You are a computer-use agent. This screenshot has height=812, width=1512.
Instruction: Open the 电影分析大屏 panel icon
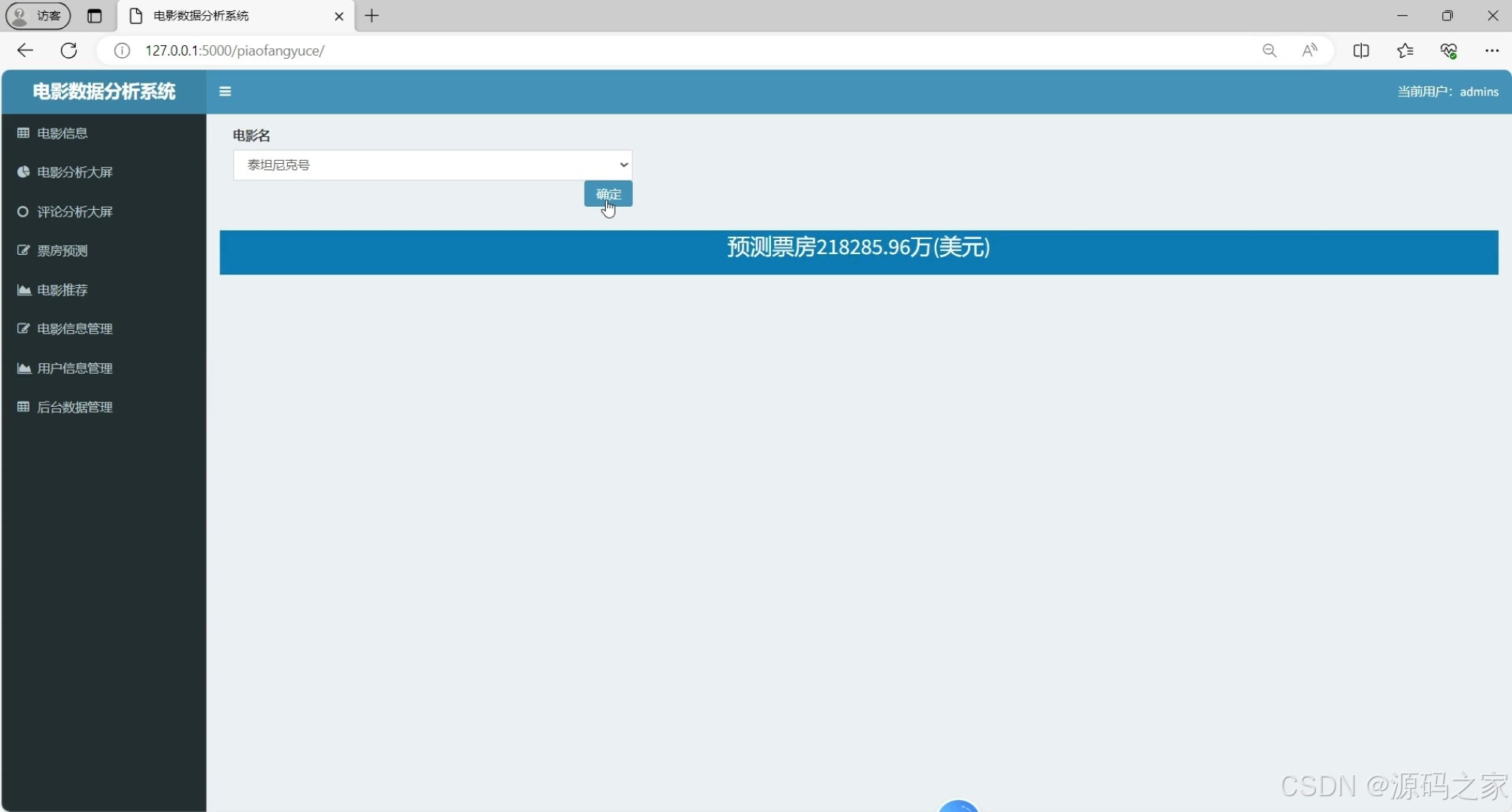click(23, 172)
